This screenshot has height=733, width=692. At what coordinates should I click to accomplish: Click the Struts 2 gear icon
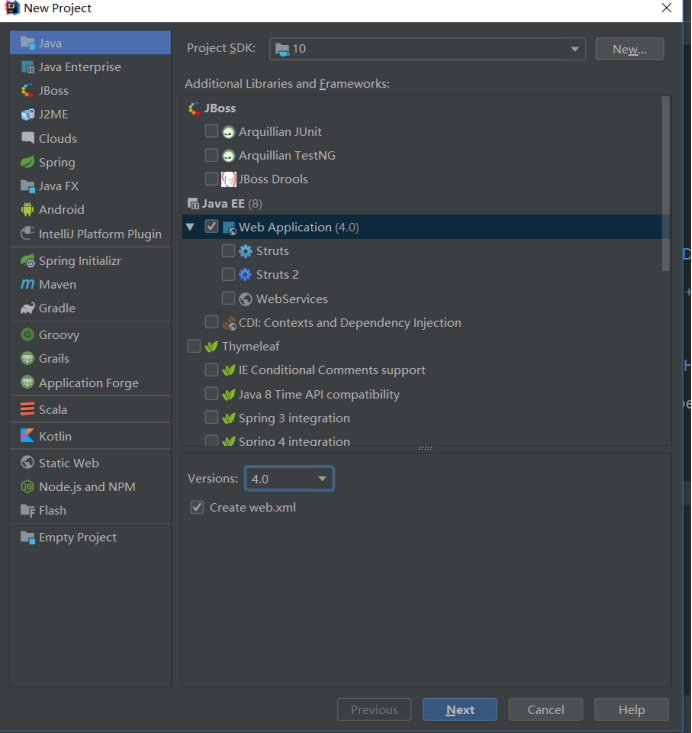coord(245,274)
